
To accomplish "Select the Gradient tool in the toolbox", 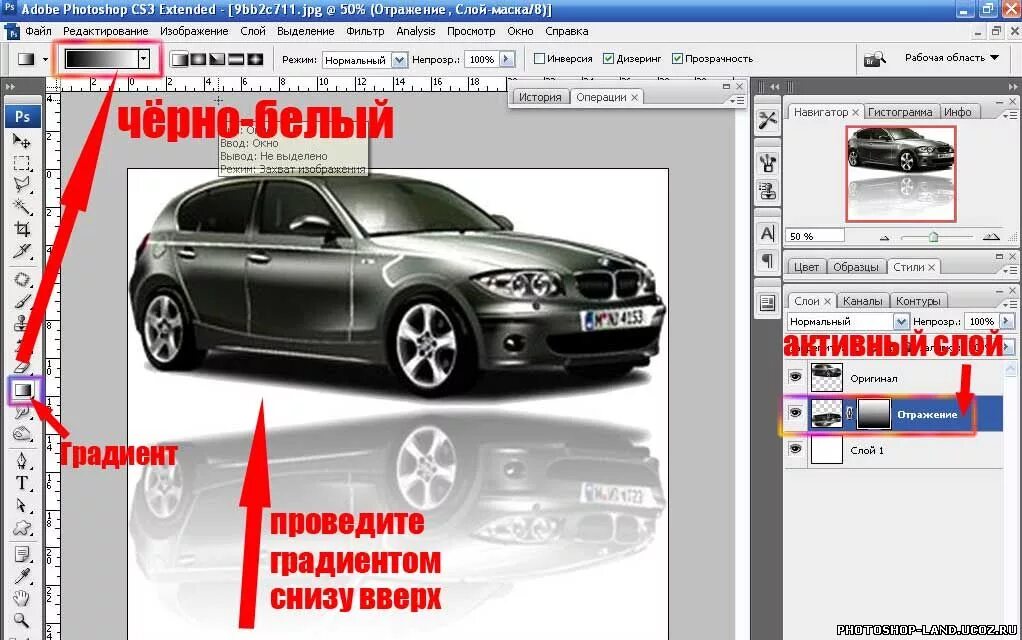I will 23,390.
